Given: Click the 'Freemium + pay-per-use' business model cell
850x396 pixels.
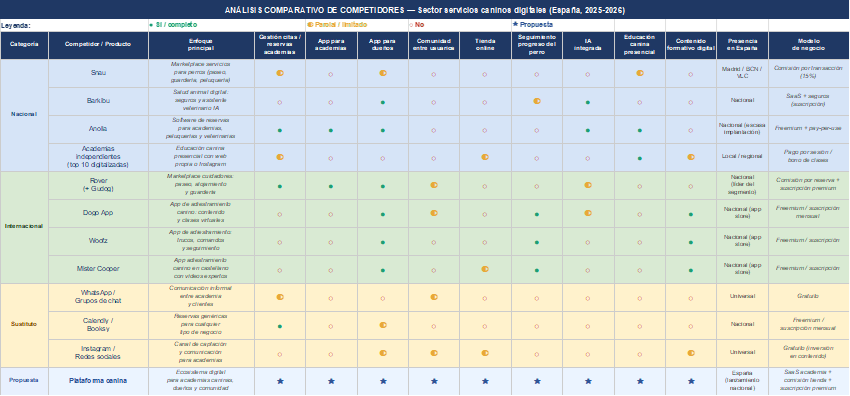Looking at the screenshot, I should pos(809,129).
